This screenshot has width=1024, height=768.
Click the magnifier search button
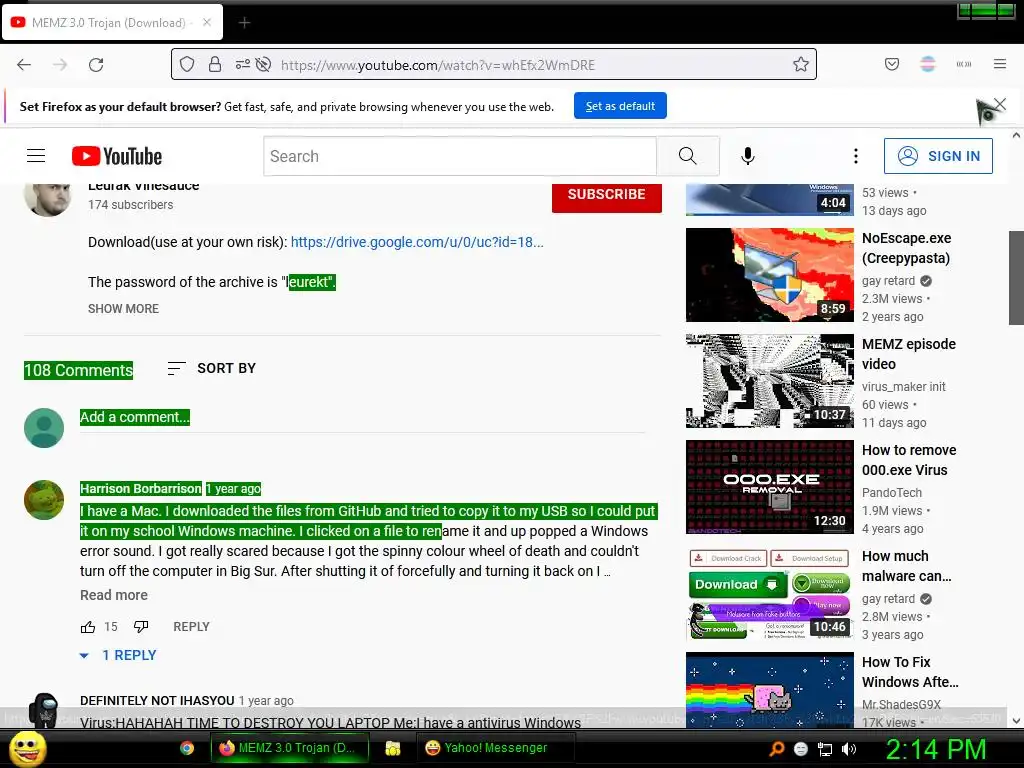pyautogui.click(x=688, y=156)
